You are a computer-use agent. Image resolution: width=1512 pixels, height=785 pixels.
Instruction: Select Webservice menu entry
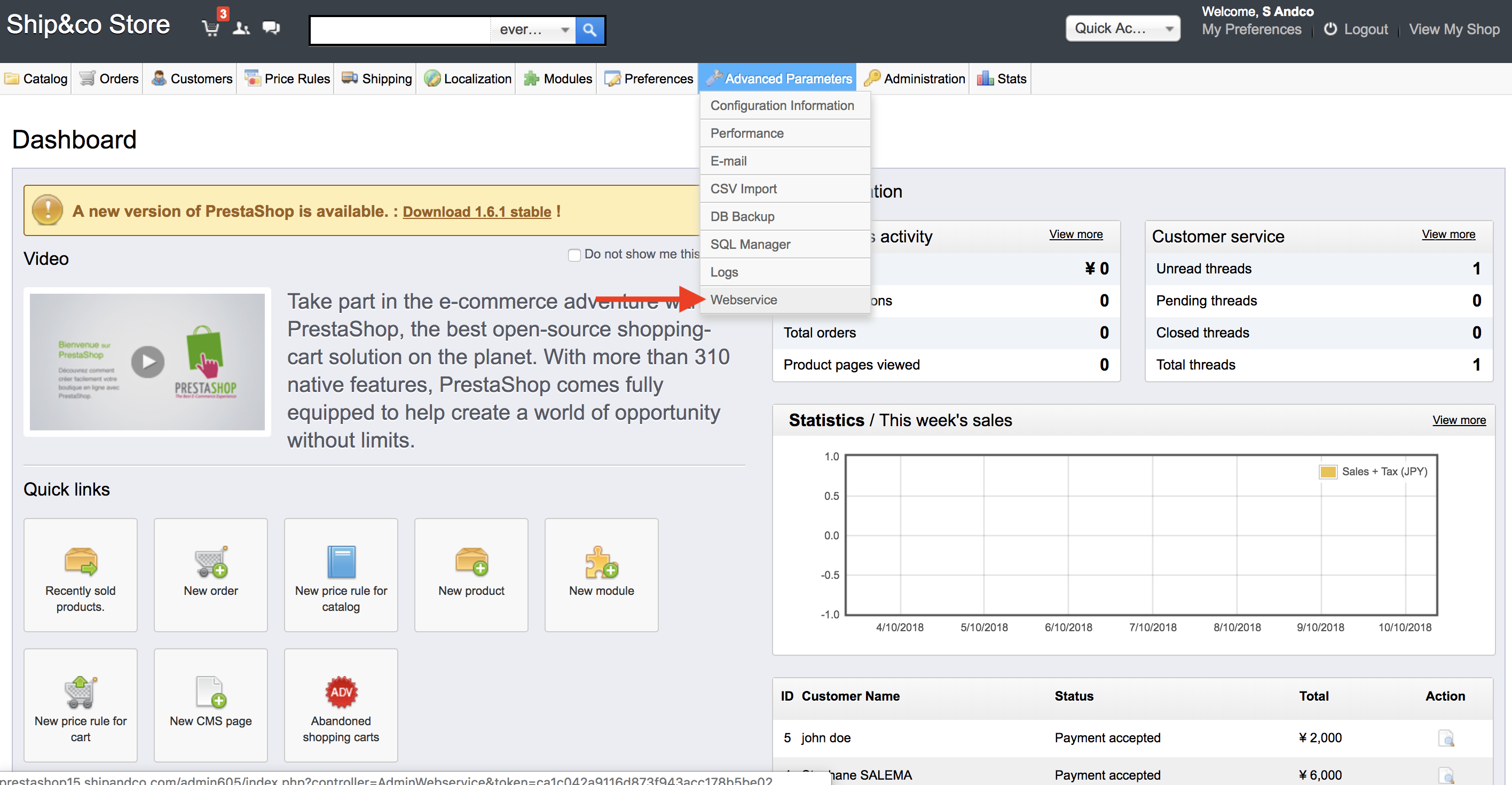tap(785, 300)
